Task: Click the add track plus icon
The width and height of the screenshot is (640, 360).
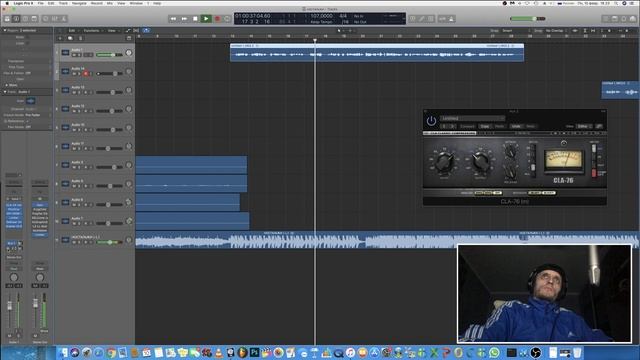Action: pos(60,38)
